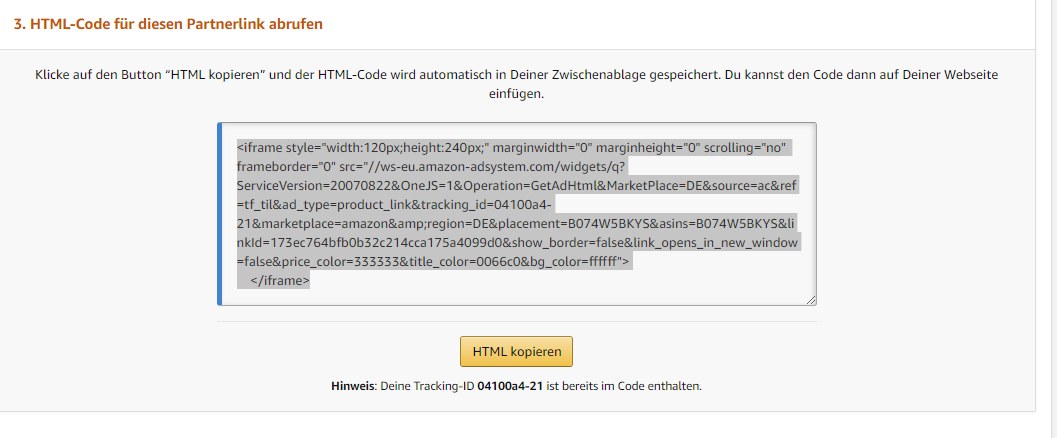Click the words "ist bereits im Code enthalten"
1057x438 pixels.
click(624, 386)
